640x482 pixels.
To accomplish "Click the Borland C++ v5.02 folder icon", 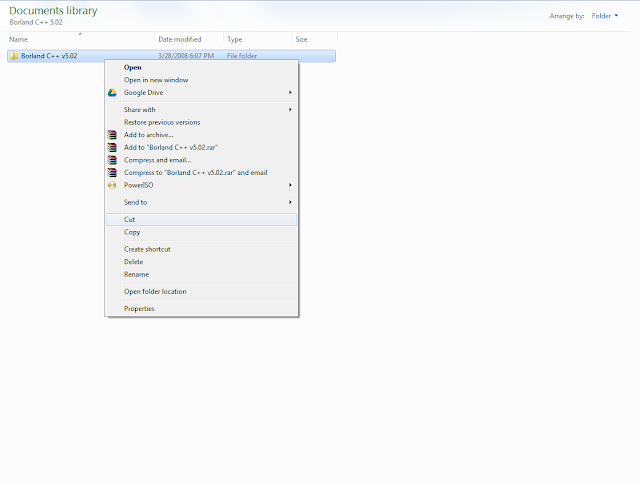I will coord(14,56).
